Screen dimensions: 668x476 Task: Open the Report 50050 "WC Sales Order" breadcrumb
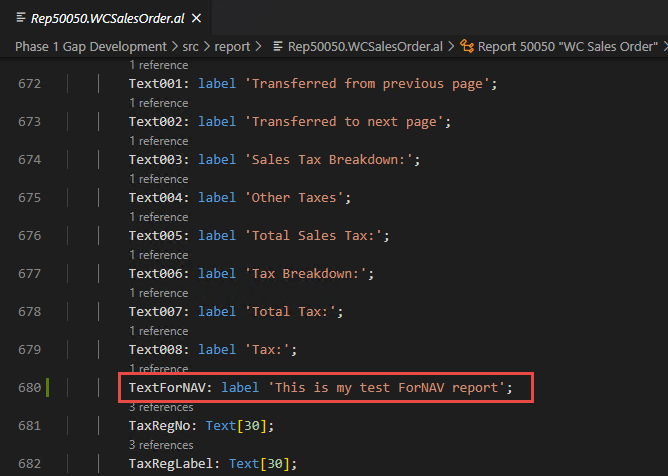tap(568, 46)
